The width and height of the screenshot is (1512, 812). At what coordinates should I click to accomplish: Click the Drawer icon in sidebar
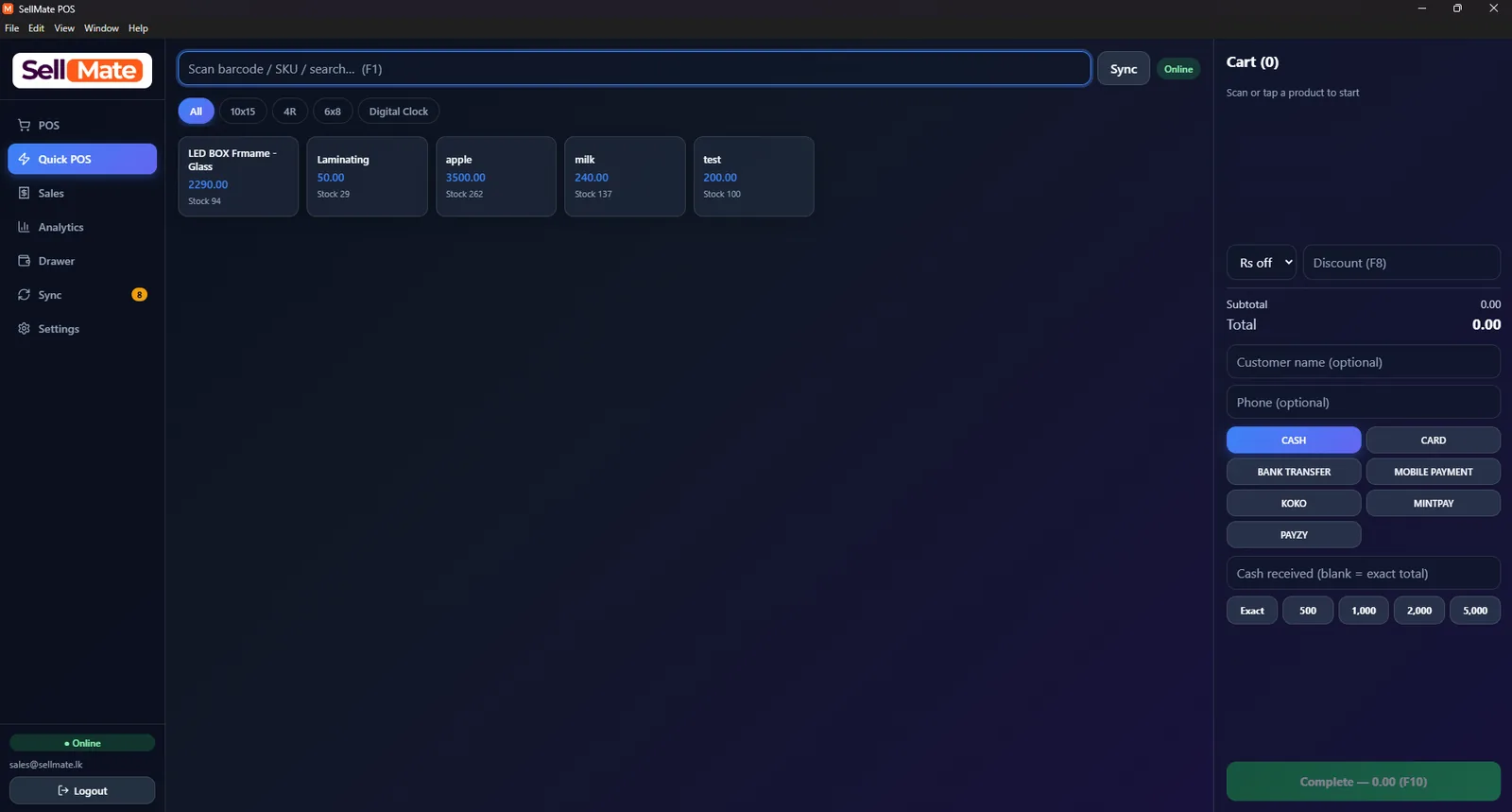pyautogui.click(x=25, y=261)
